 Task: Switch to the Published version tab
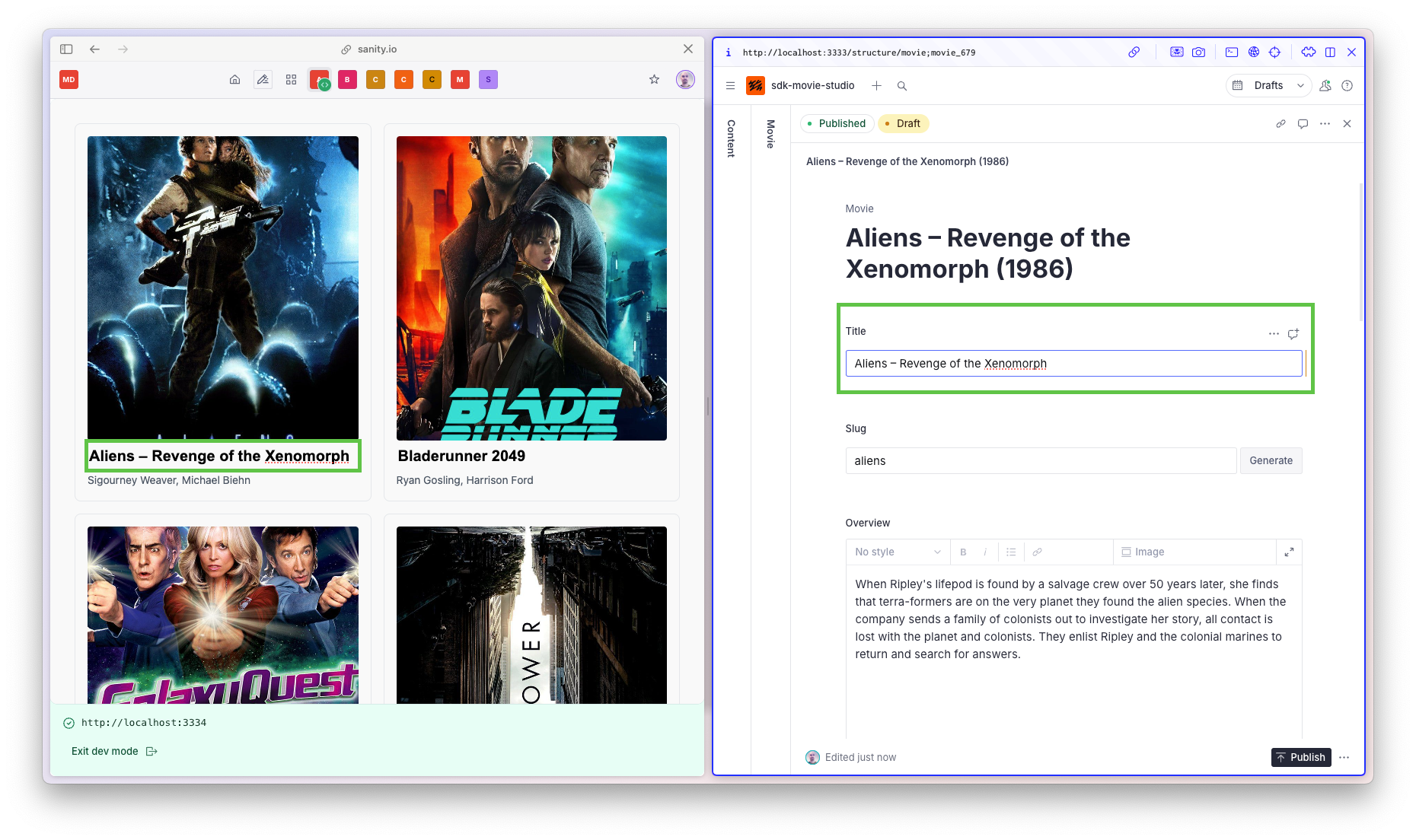837,123
